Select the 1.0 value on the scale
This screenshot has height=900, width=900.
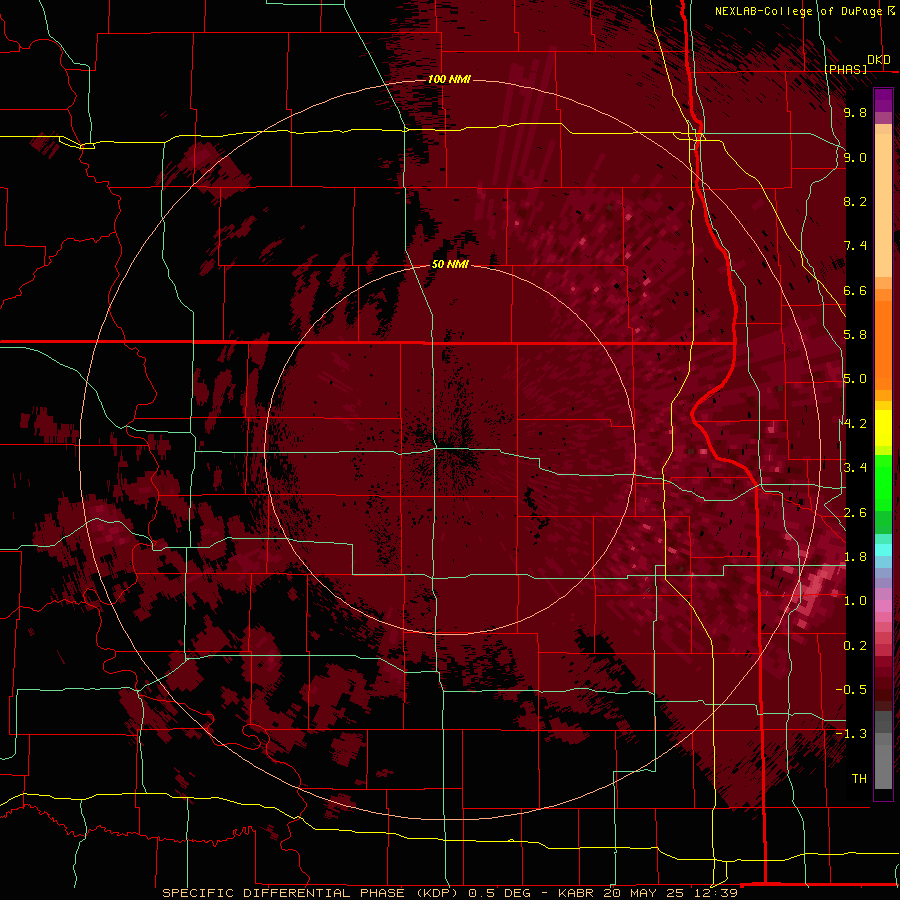tap(855, 601)
